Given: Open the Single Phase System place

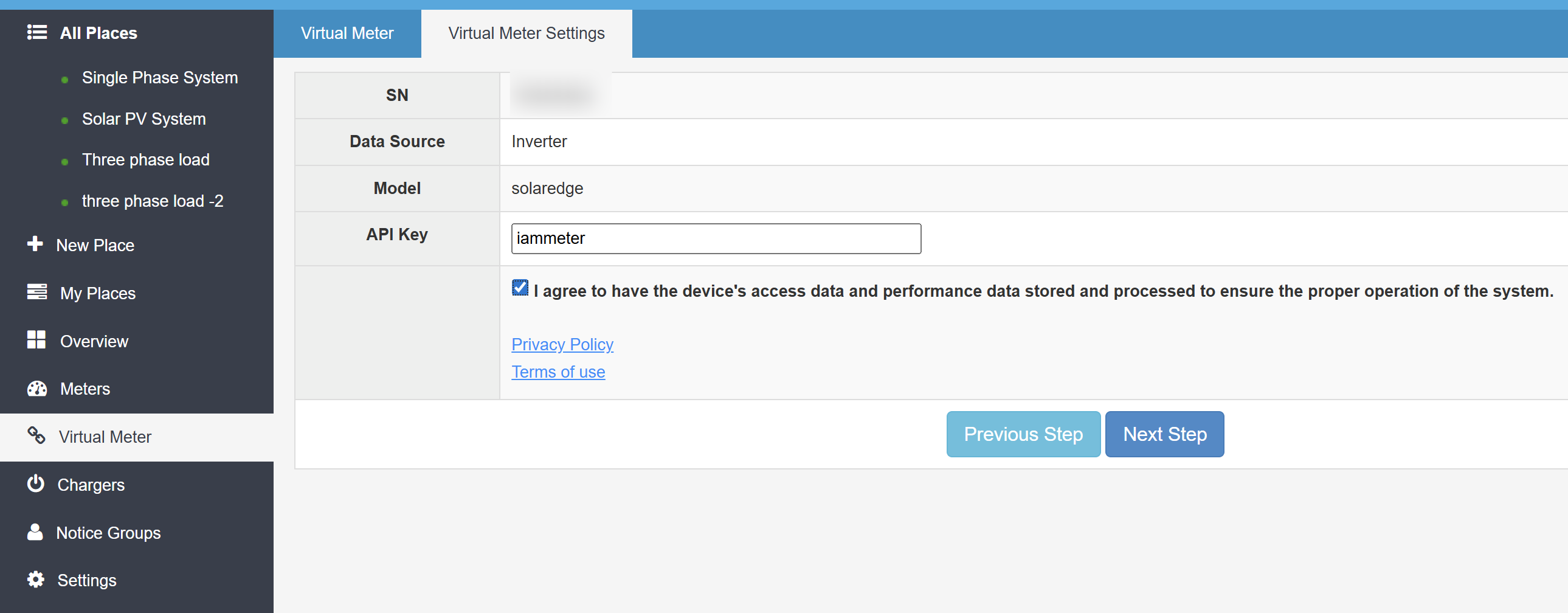Looking at the screenshot, I should tap(160, 78).
